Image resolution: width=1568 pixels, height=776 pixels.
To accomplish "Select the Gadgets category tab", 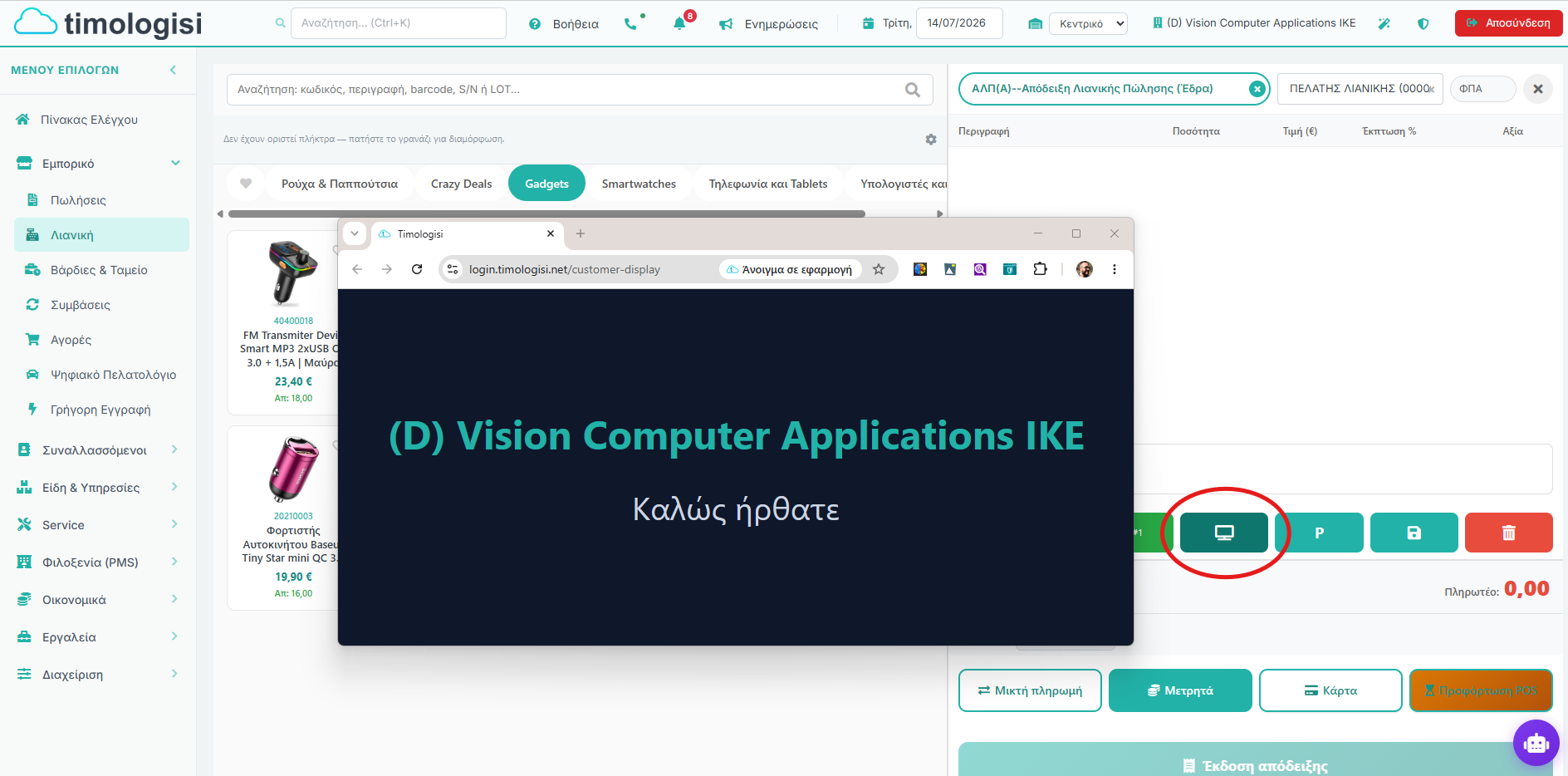I will [x=546, y=184].
